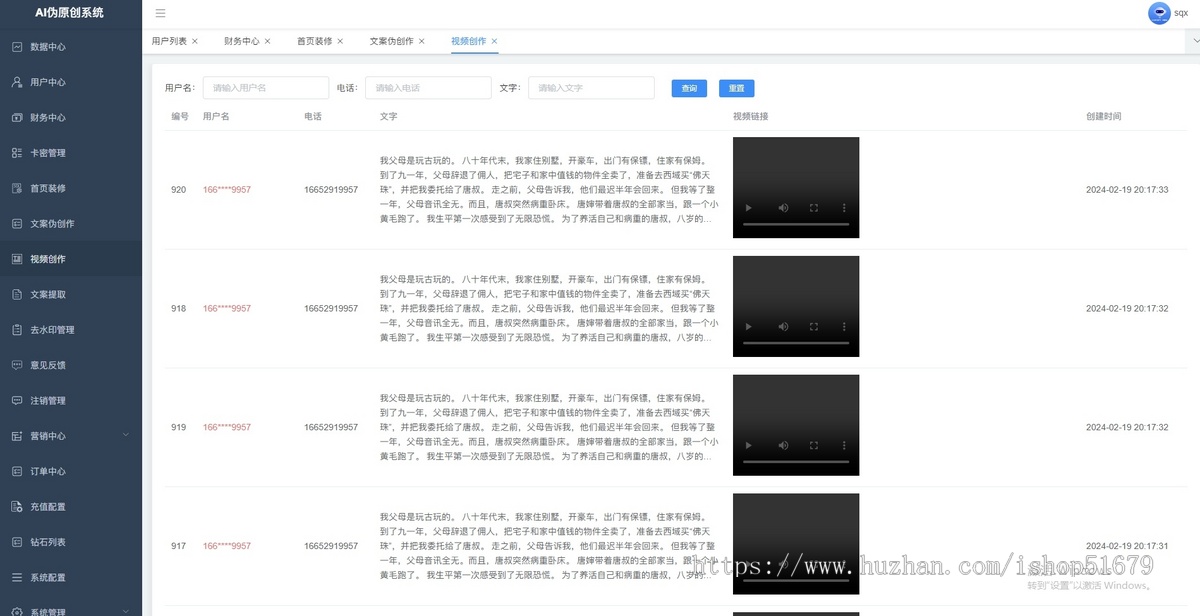The height and width of the screenshot is (616, 1200).
Task: Switch to the 财务中心 tab
Action: pos(242,41)
